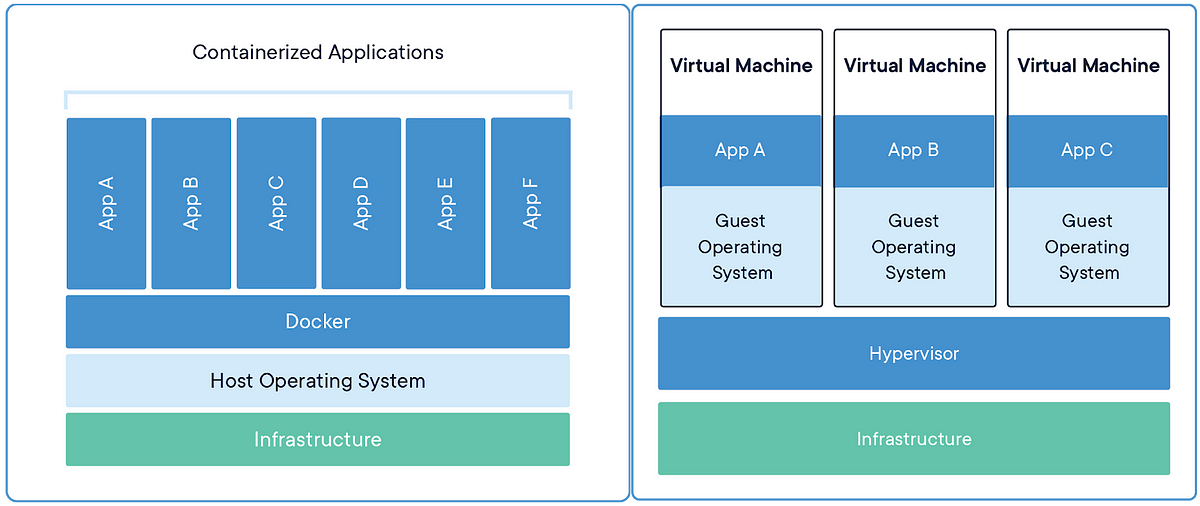Select vertical App A block above Docker
1200x506 pixels.
tap(107, 203)
